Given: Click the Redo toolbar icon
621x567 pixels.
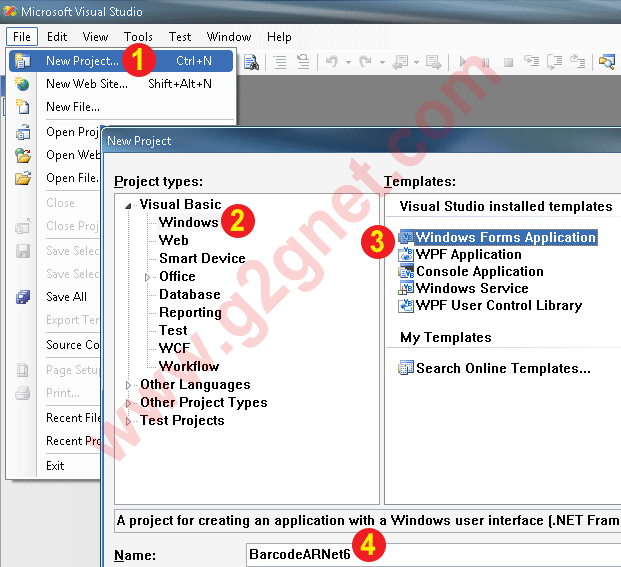Looking at the screenshot, I should tap(366, 62).
